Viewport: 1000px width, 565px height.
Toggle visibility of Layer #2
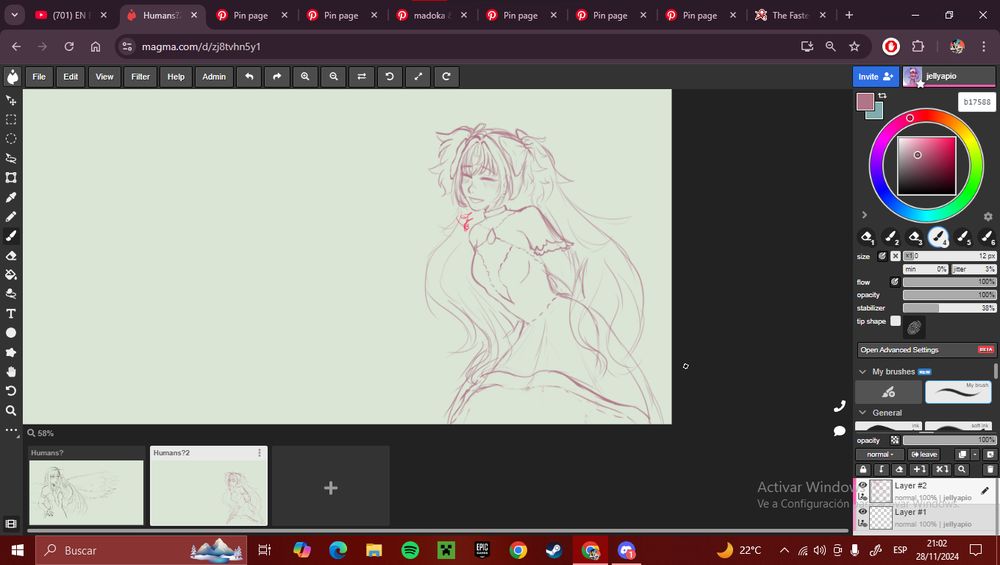tap(863, 485)
